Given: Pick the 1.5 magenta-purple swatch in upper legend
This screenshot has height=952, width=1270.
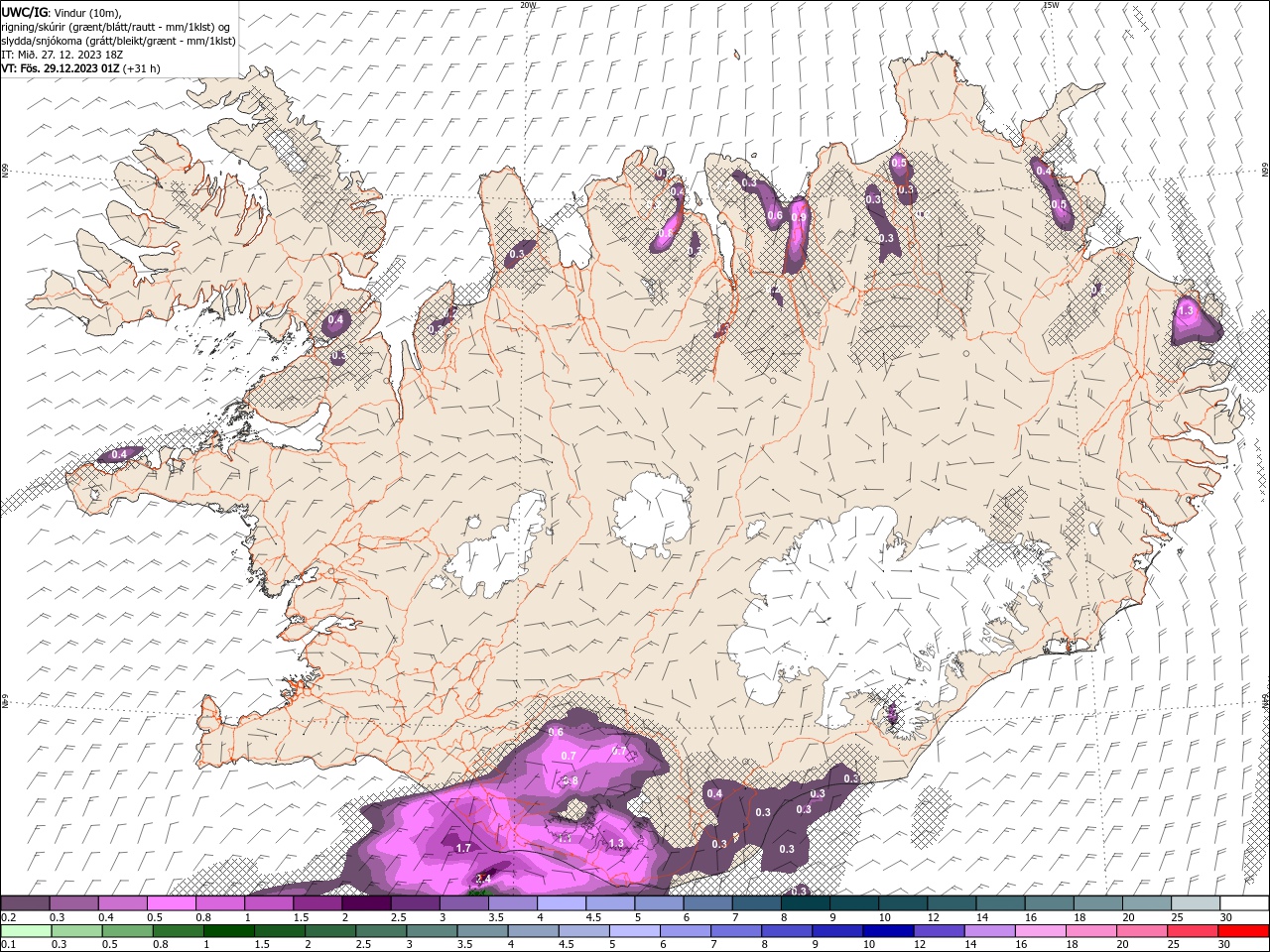Looking at the screenshot, I should tap(317, 903).
